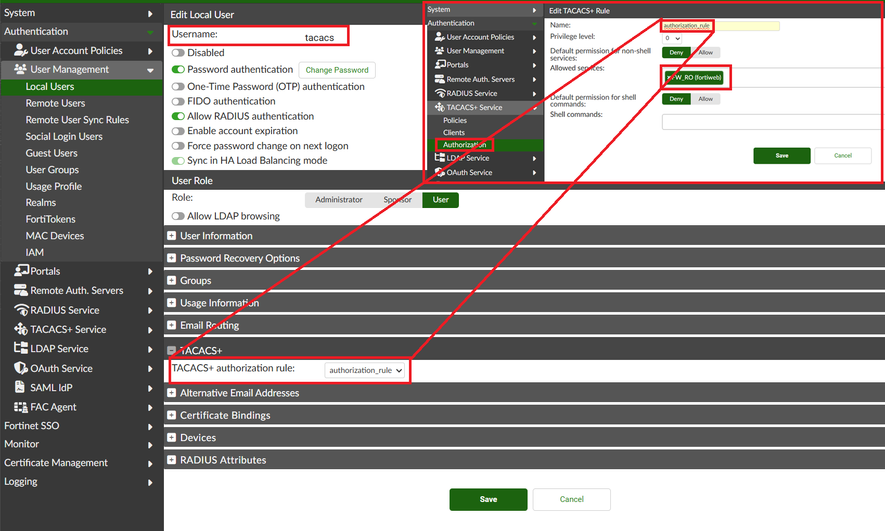Click the plus icon beside Usage Information
885x531 pixels.
[172, 303]
